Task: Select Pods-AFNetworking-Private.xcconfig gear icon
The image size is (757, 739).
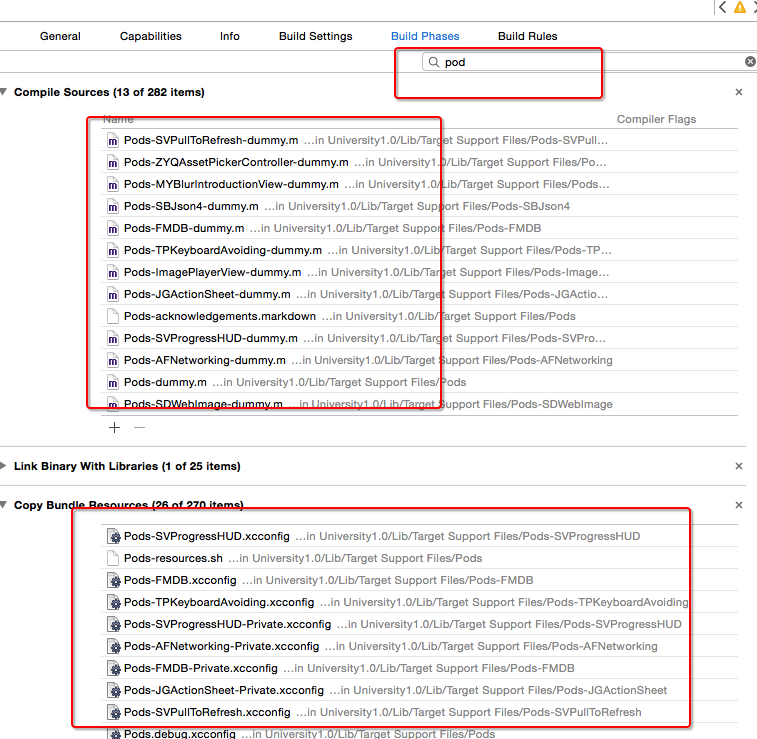Action: click(x=113, y=646)
